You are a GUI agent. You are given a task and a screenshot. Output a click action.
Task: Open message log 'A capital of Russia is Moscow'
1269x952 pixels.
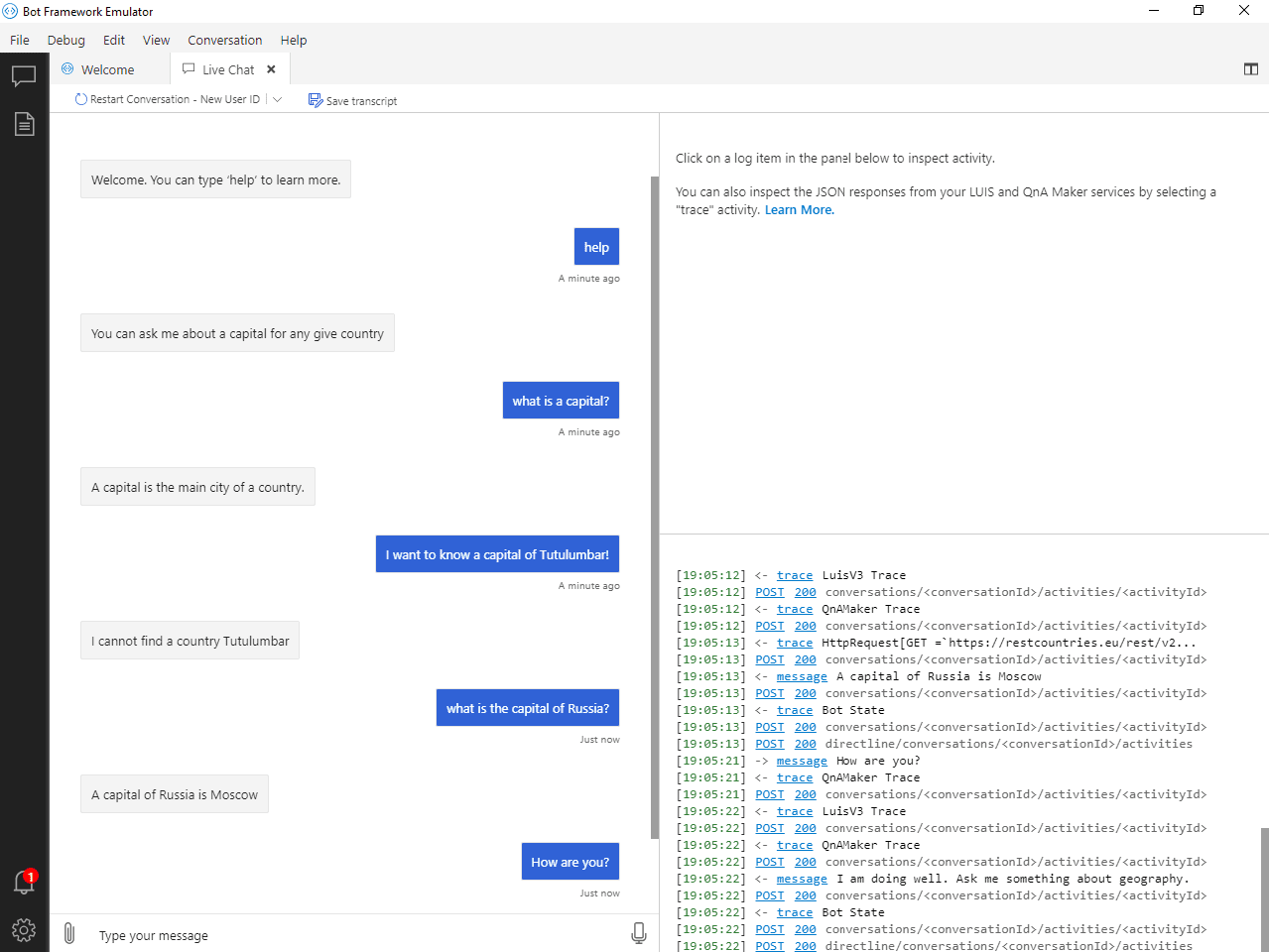(x=801, y=676)
